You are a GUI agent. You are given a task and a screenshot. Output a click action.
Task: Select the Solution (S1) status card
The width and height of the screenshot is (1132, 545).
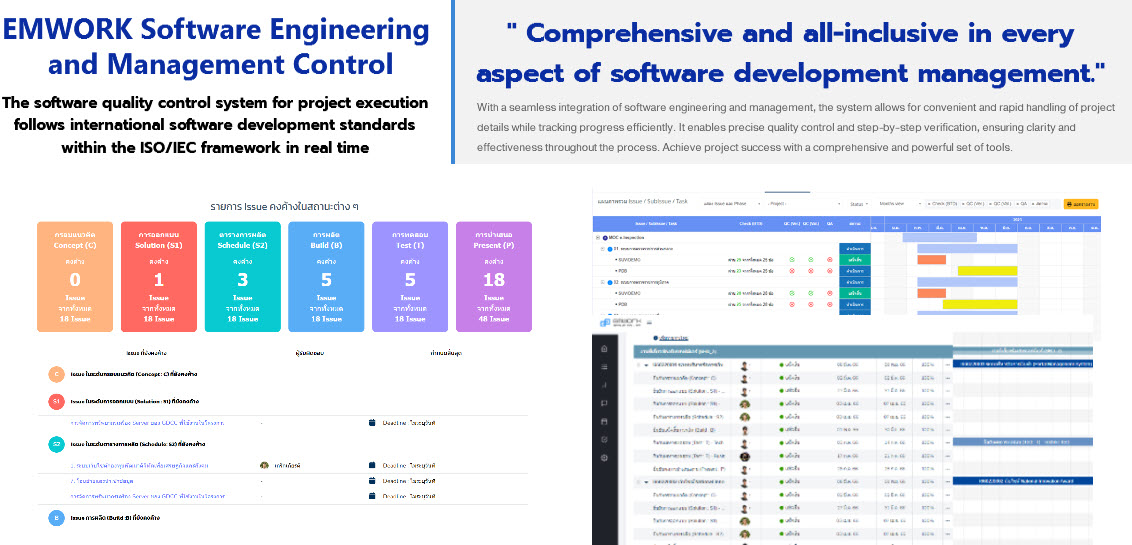pyautogui.click(x=159, y=276)
